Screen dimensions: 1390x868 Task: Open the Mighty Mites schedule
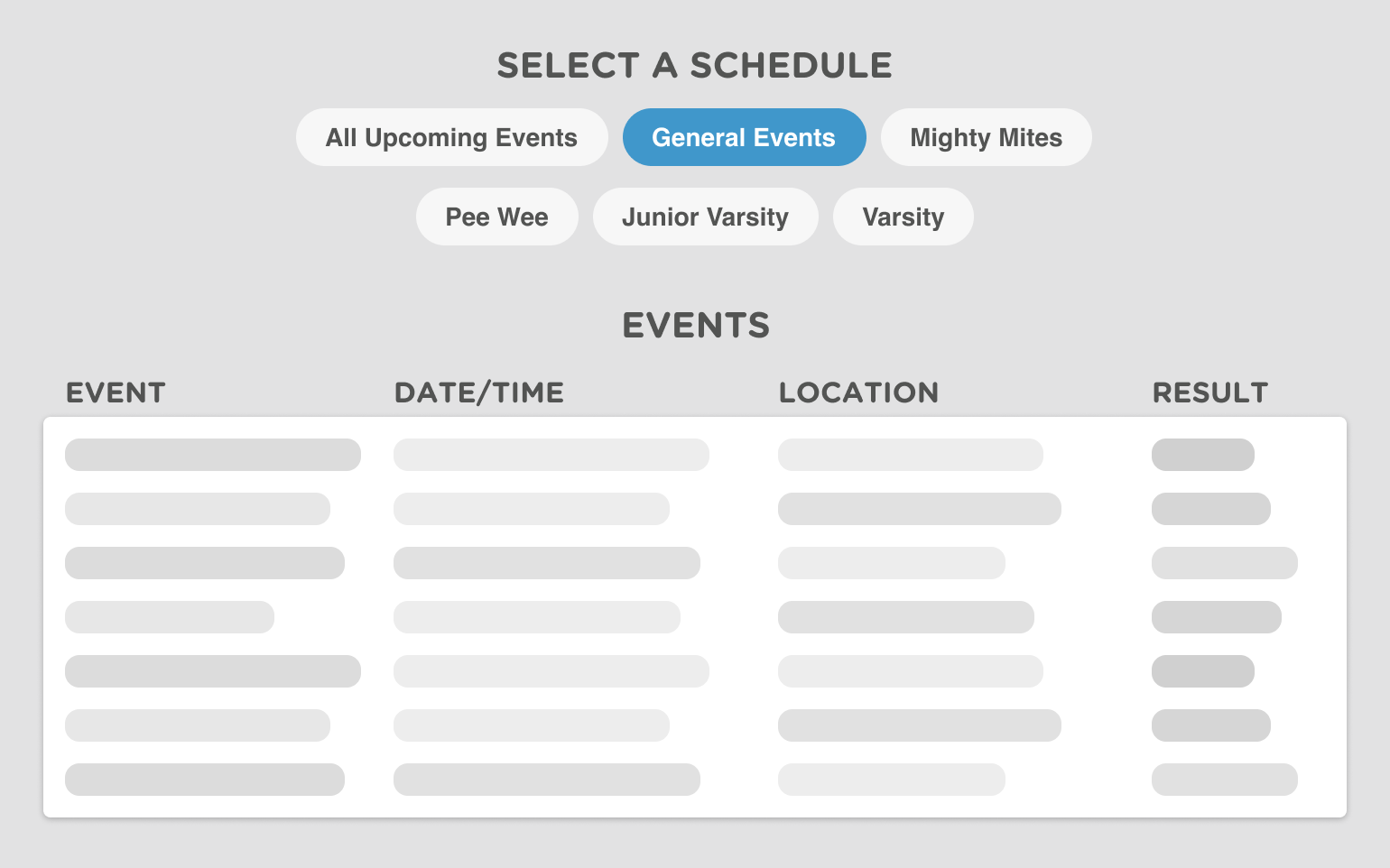coord(986,137)
